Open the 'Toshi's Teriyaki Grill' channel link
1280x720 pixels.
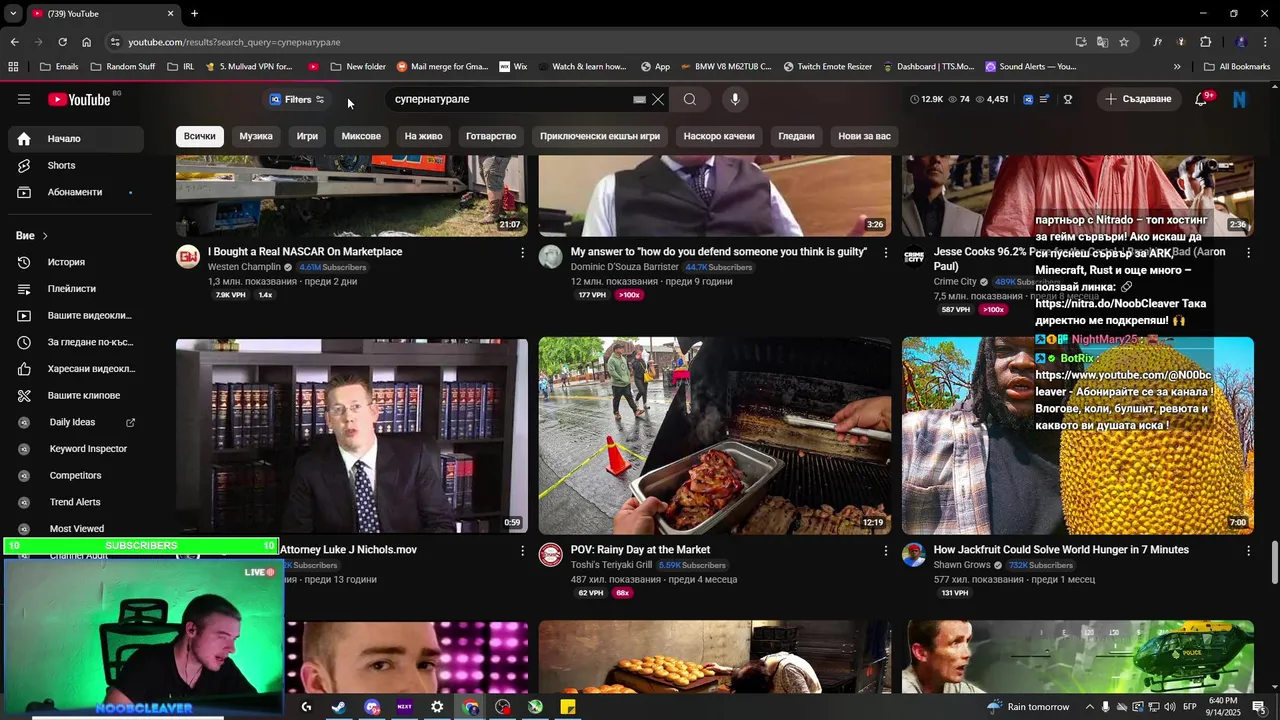611,565
